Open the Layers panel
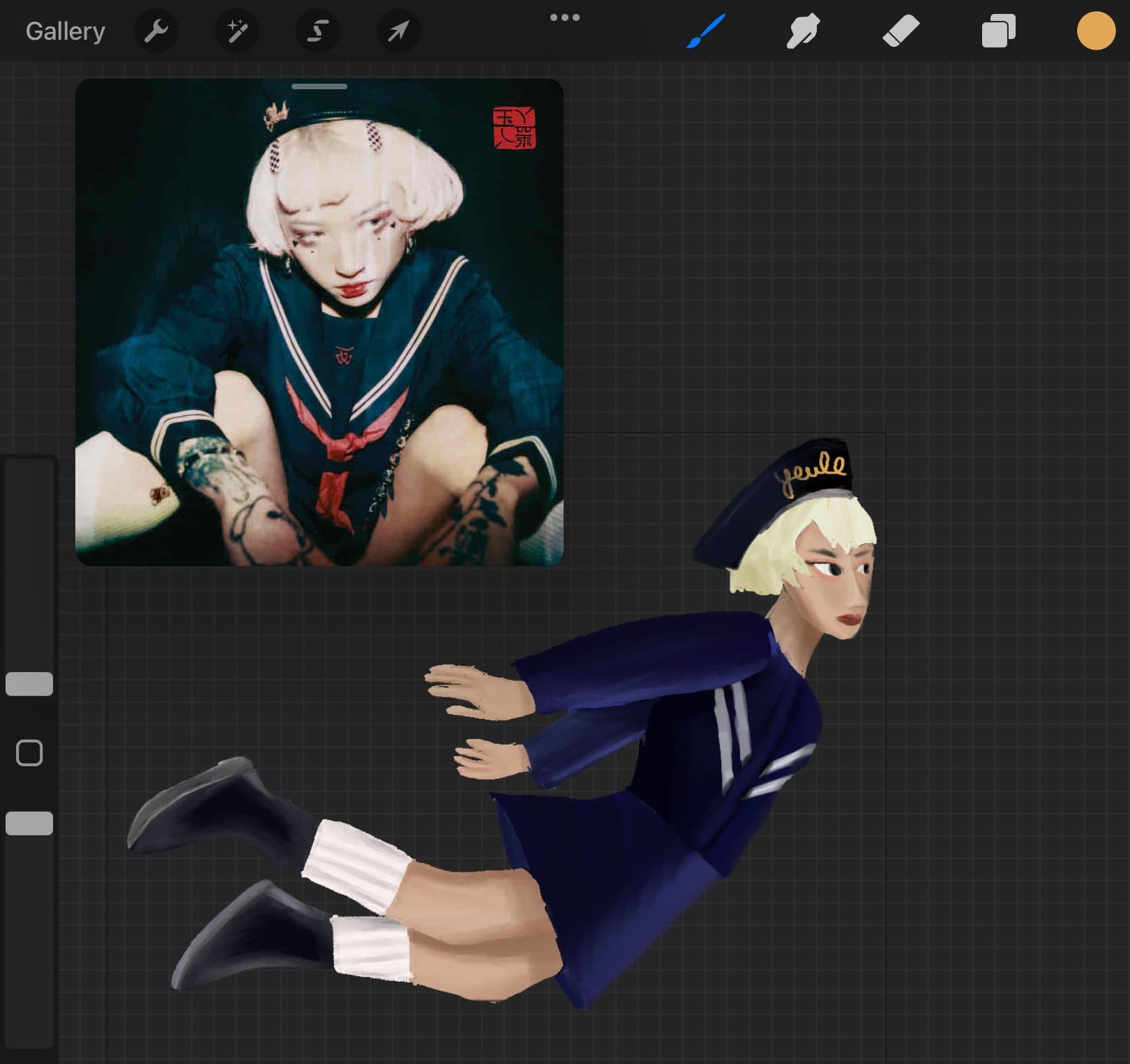The width and height of the screenshot is (1130, 1064). coord(998,31)
